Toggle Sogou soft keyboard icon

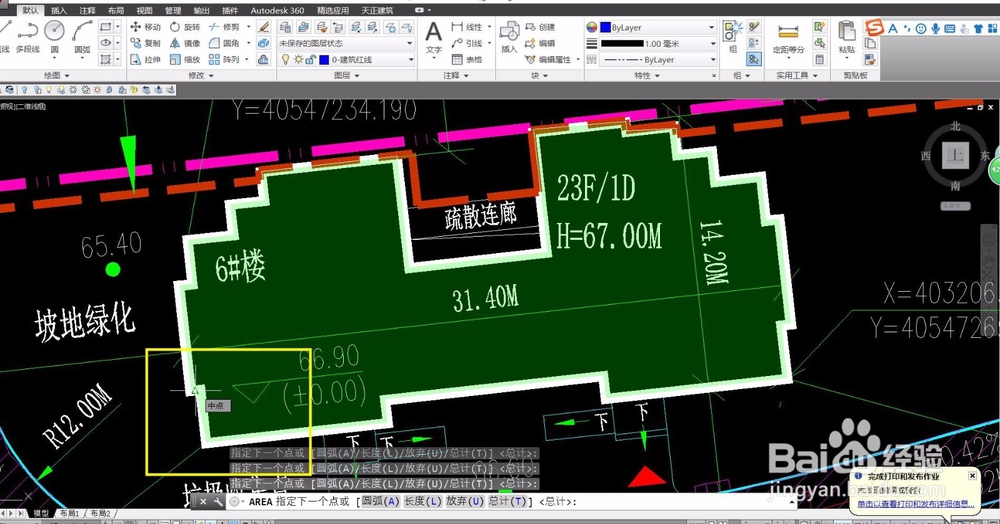[950, 28]
